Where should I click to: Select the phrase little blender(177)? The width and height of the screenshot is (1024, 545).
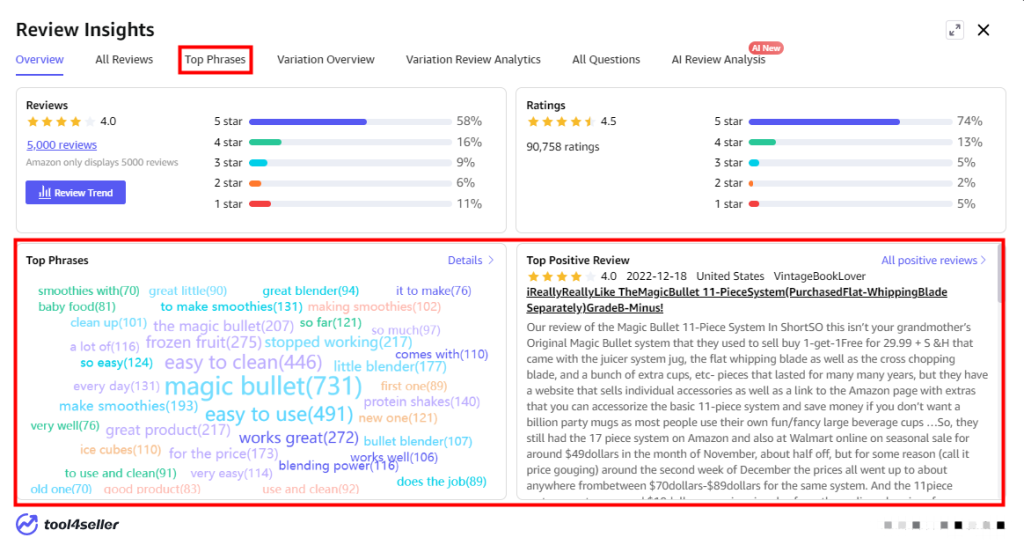pyautogui.click(x=390, y=366)
